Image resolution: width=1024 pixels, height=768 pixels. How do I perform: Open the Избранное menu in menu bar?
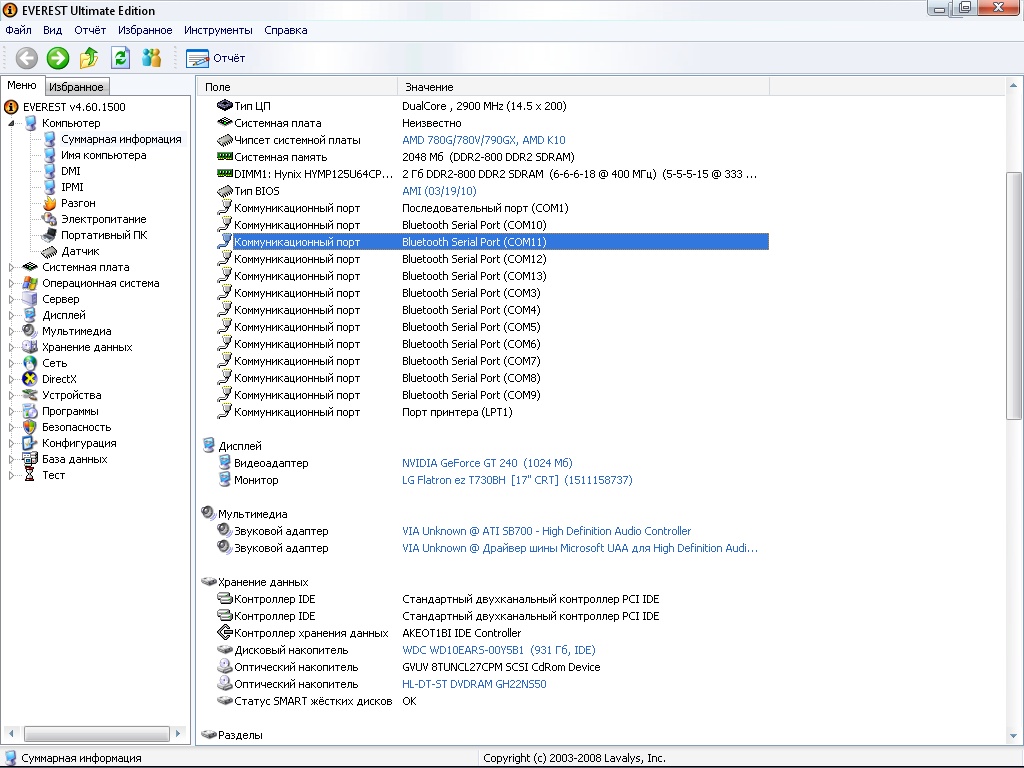tap(145, 30)
